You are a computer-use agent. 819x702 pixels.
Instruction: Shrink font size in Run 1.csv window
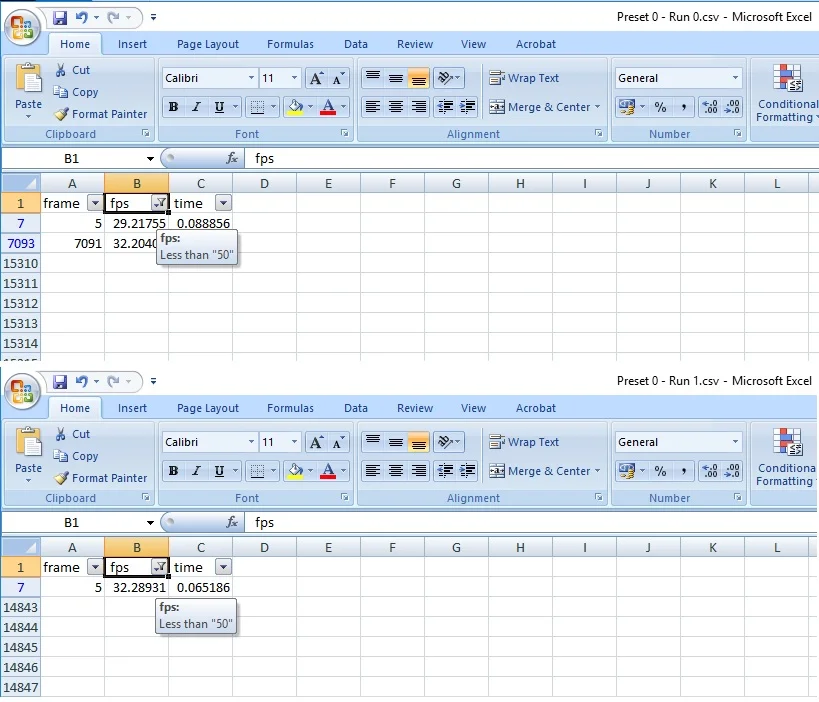pos(338,442)
